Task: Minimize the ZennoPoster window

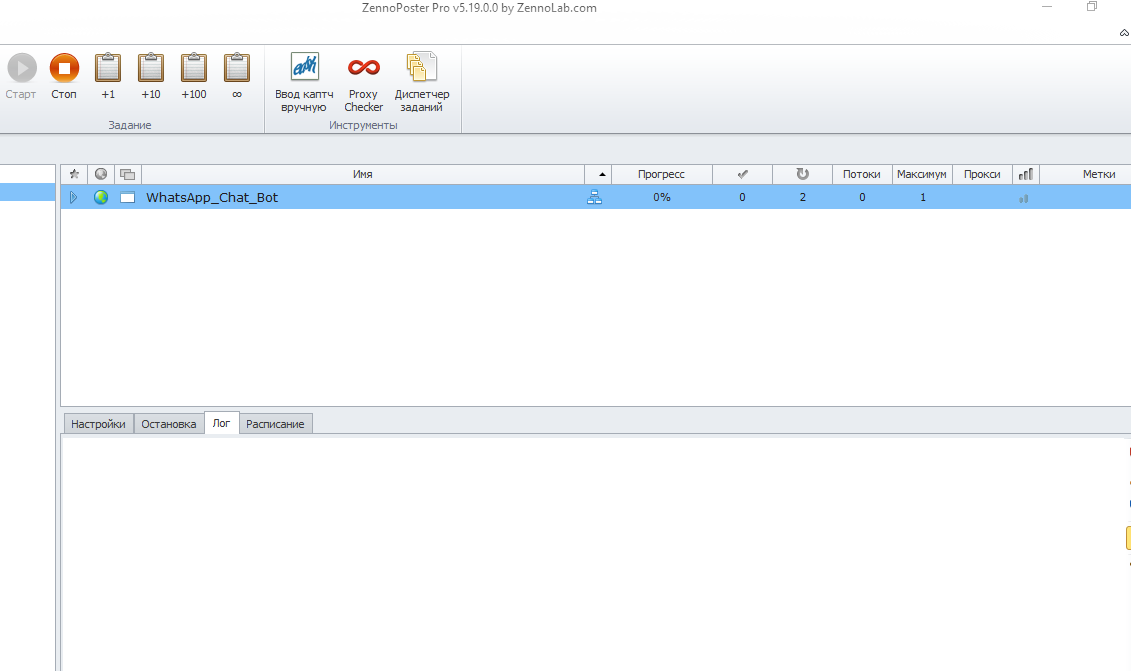Action: [1047, 7]
